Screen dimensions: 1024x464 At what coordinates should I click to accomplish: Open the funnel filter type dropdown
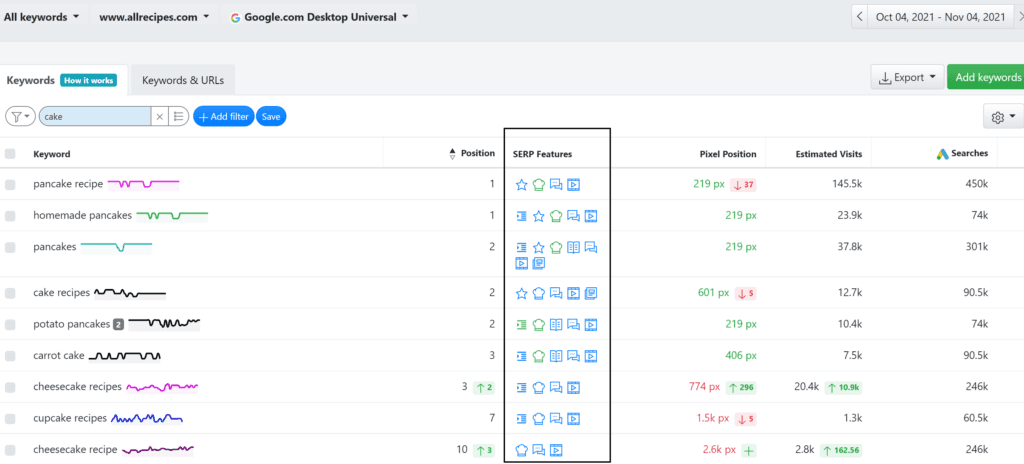(x=21, y=117)
